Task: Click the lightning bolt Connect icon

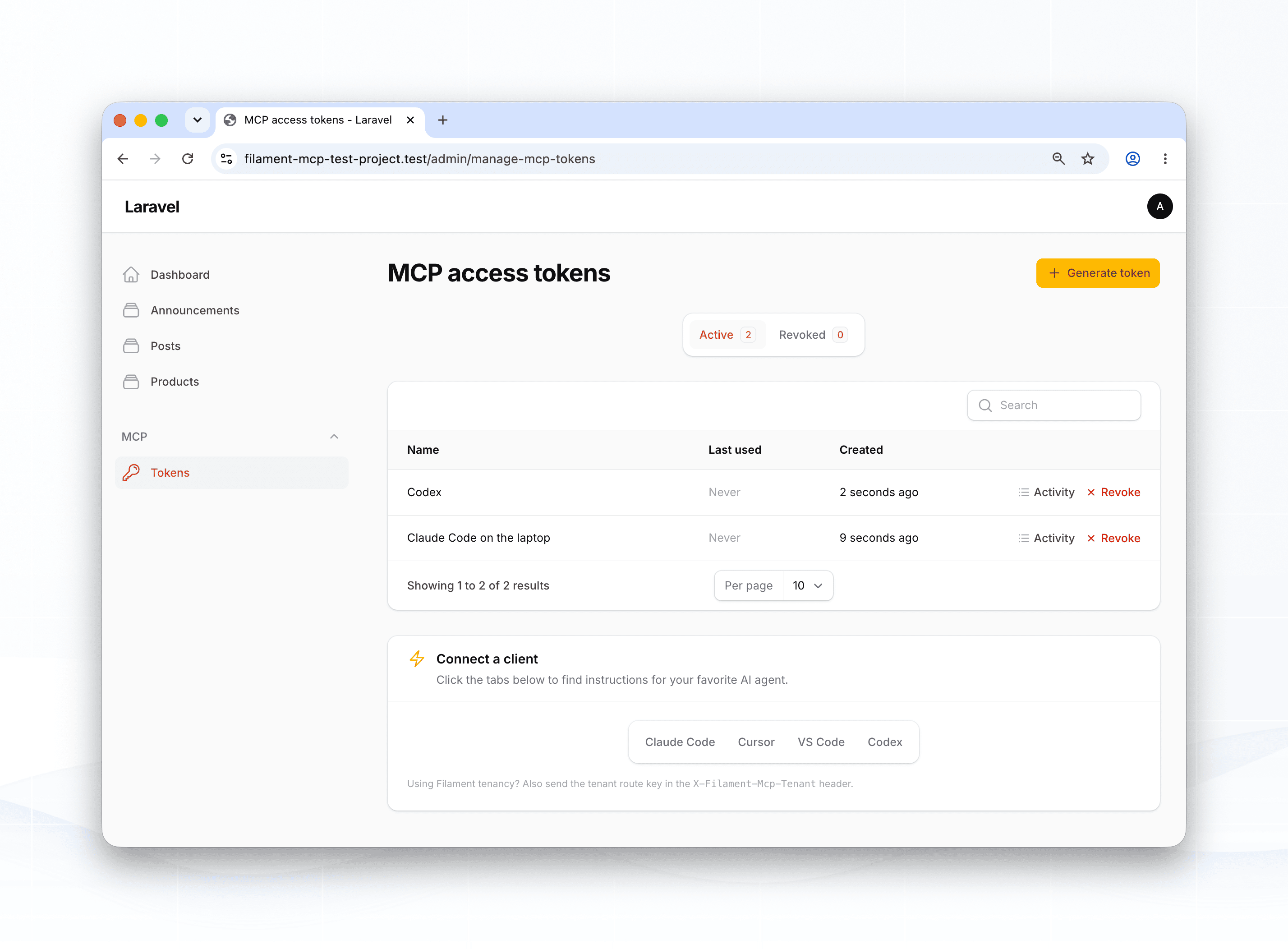Action: tap(417, 659)
